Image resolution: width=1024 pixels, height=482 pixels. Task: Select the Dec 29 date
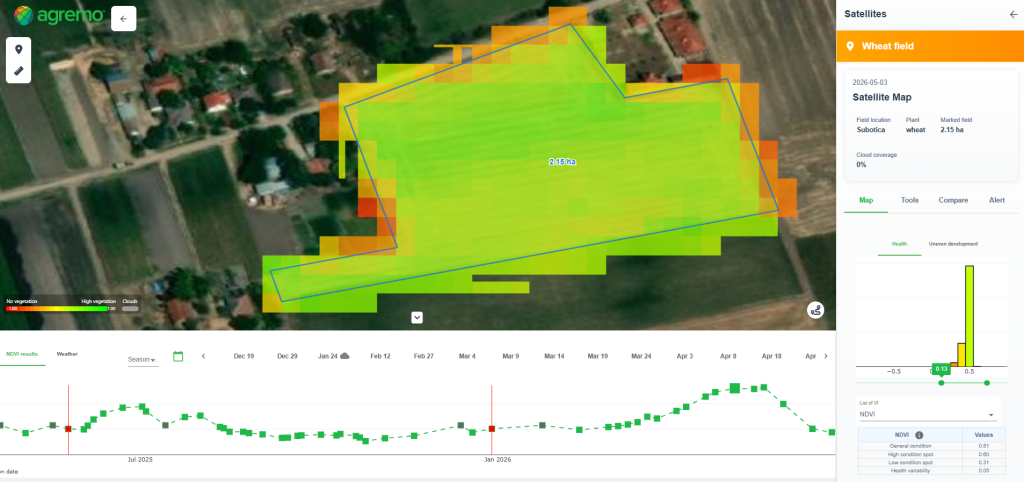pos(287,357)
